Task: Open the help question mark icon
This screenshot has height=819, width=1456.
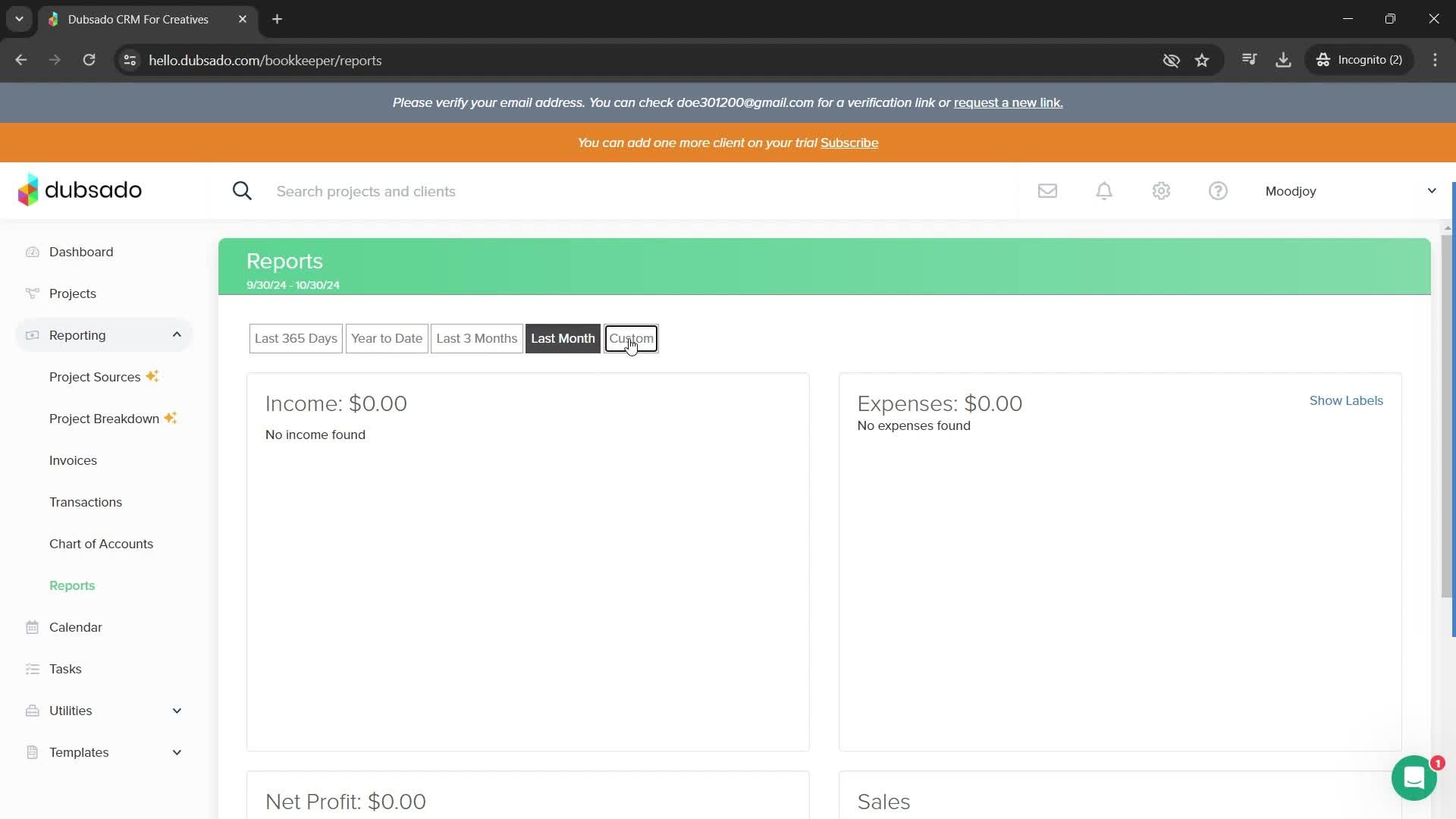Action: click(x=1218, y=191)
